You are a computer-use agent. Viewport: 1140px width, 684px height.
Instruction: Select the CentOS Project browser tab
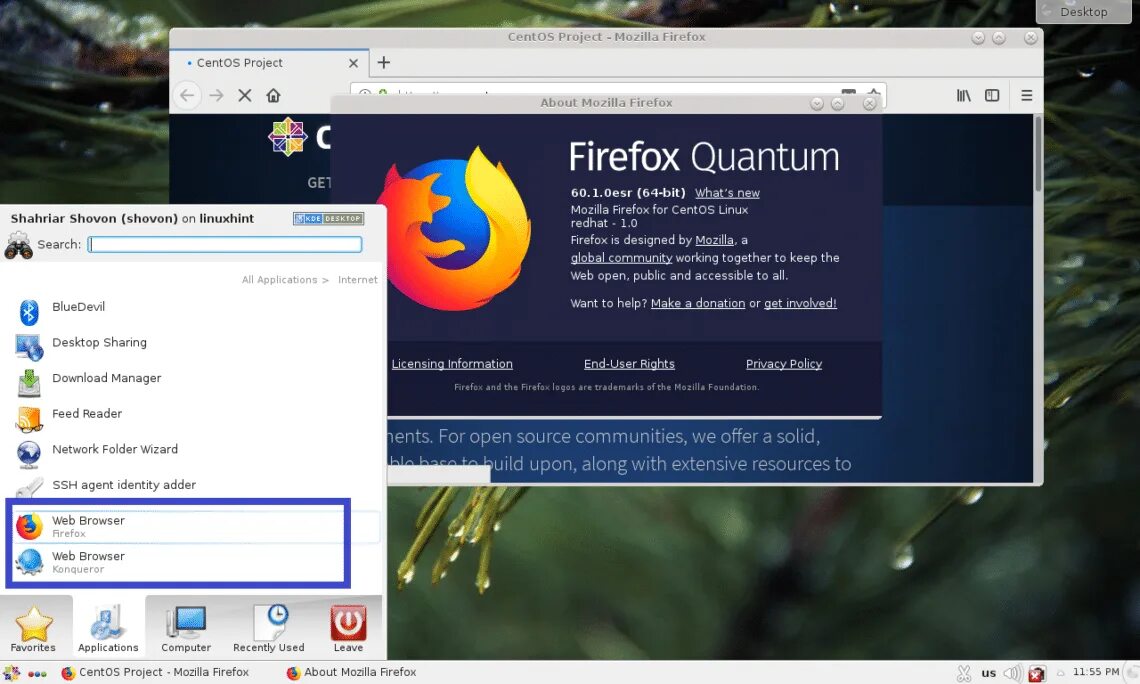click(269, 63)
